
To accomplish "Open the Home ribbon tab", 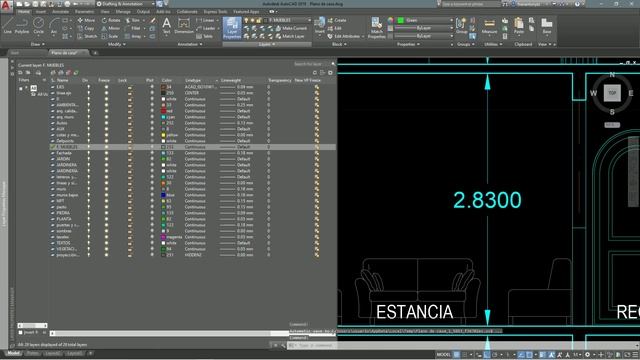I will click(24, 12).
